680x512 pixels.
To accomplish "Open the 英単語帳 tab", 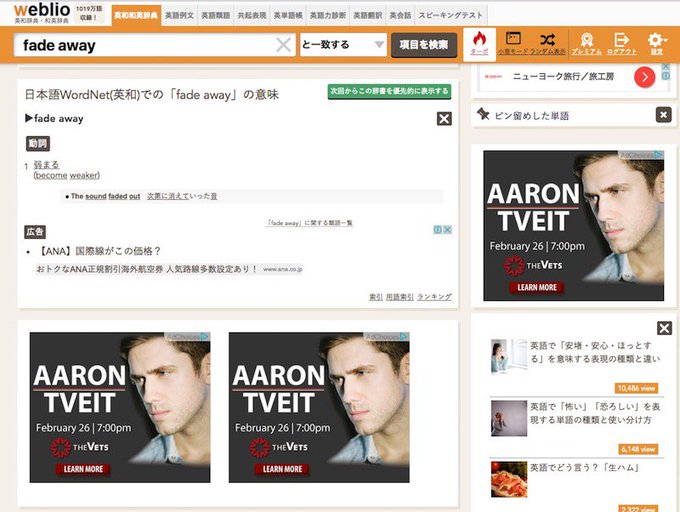I will click(x=288, y=16).
